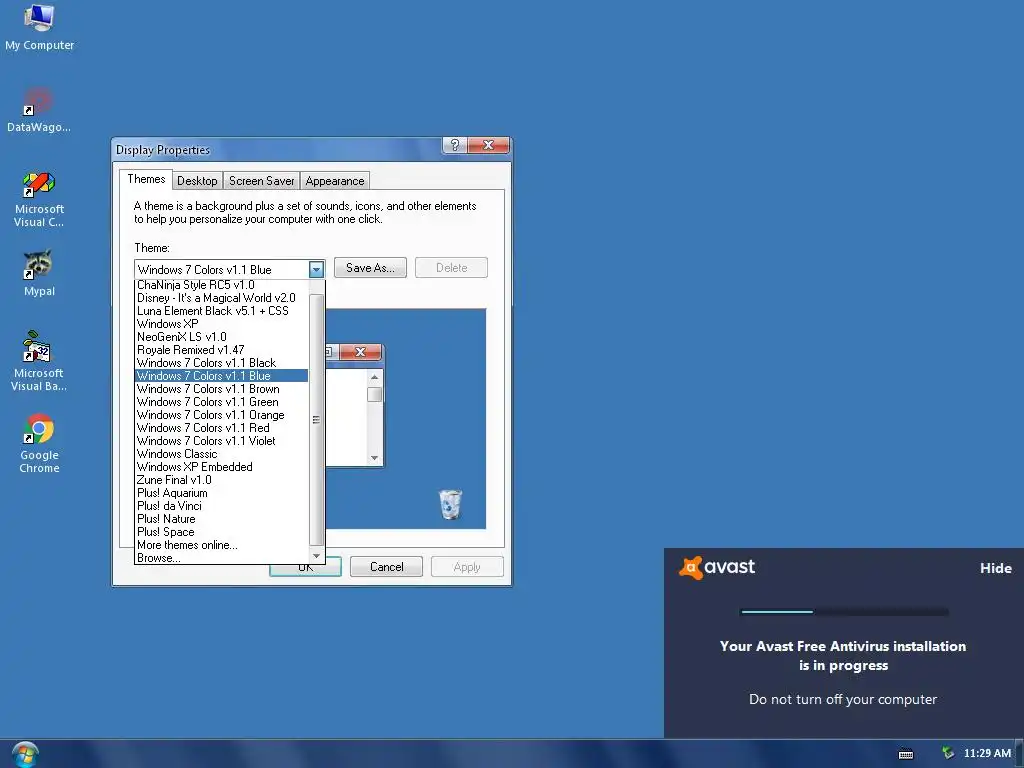The height and width of the screenshot is (768, 1024).
Task: Switch to the Desktop tab
Action: pyautogui.click(x=197, y=181)
